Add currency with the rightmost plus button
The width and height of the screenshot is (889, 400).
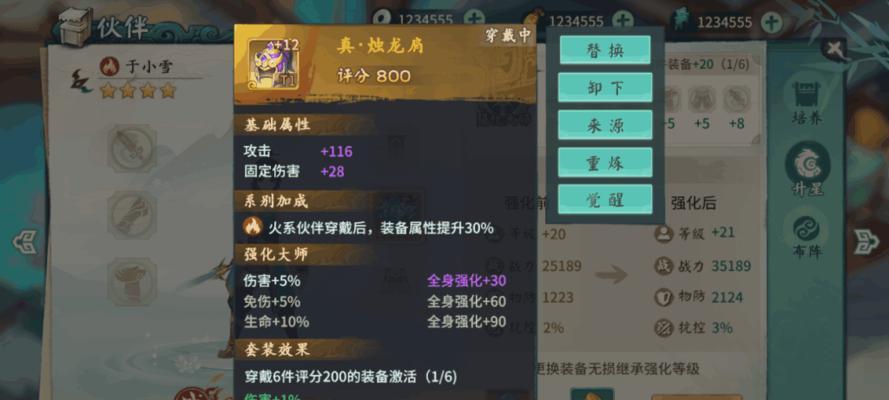771,22
